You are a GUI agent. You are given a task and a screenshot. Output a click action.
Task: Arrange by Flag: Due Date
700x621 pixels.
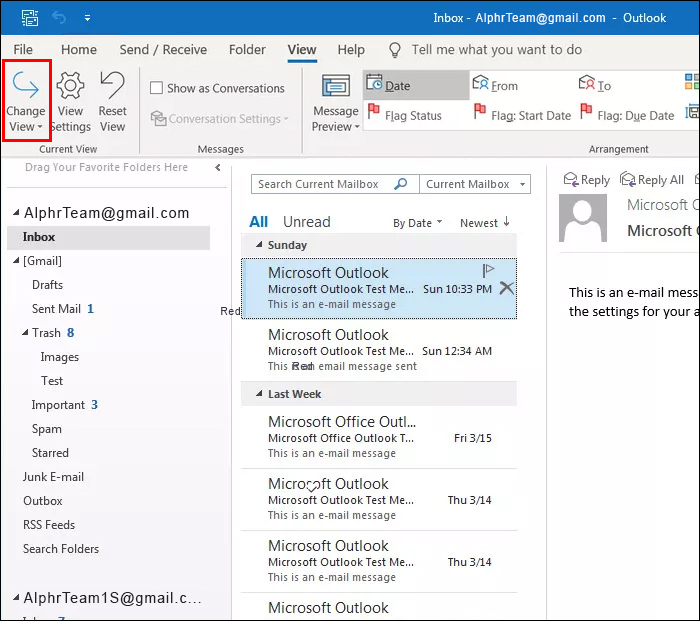coord(627,114)
